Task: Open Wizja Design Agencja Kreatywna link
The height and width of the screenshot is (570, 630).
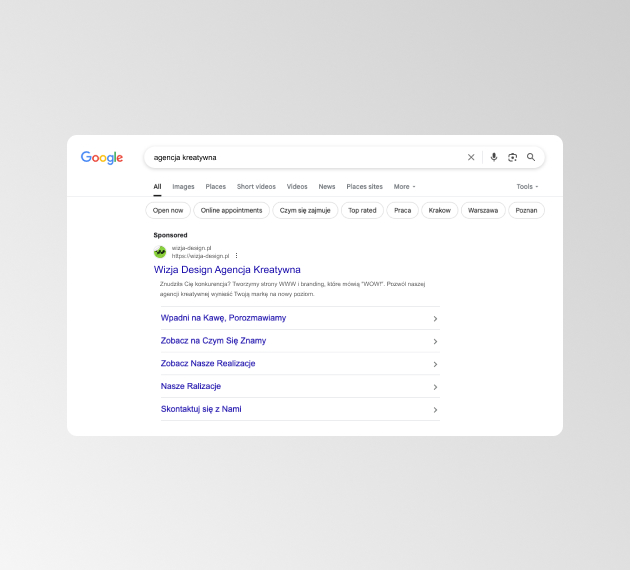Action: coord(227,270)
